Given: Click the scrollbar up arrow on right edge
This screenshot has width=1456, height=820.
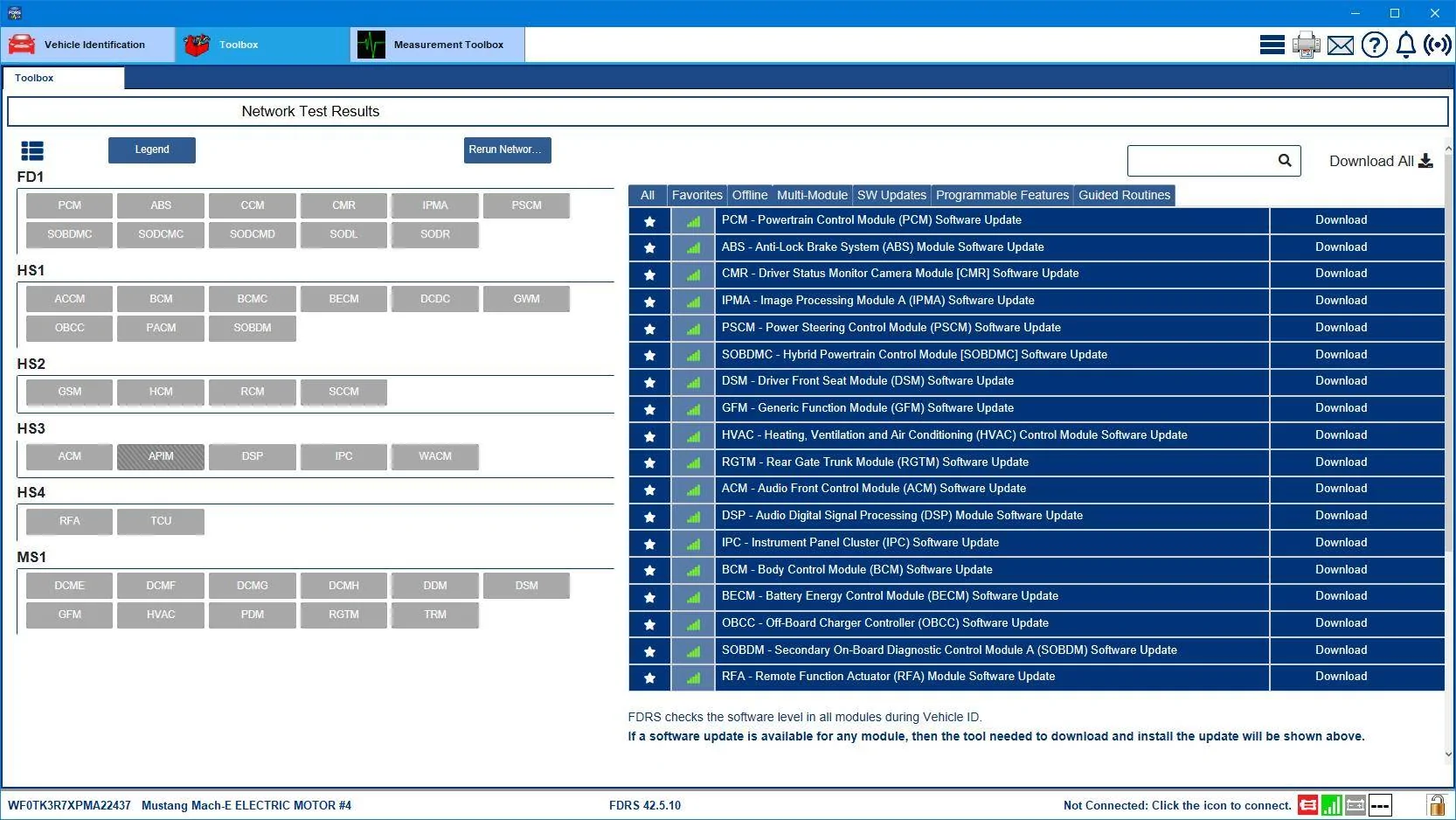Looking at the screenshot, I should (x=1449, y=149).
